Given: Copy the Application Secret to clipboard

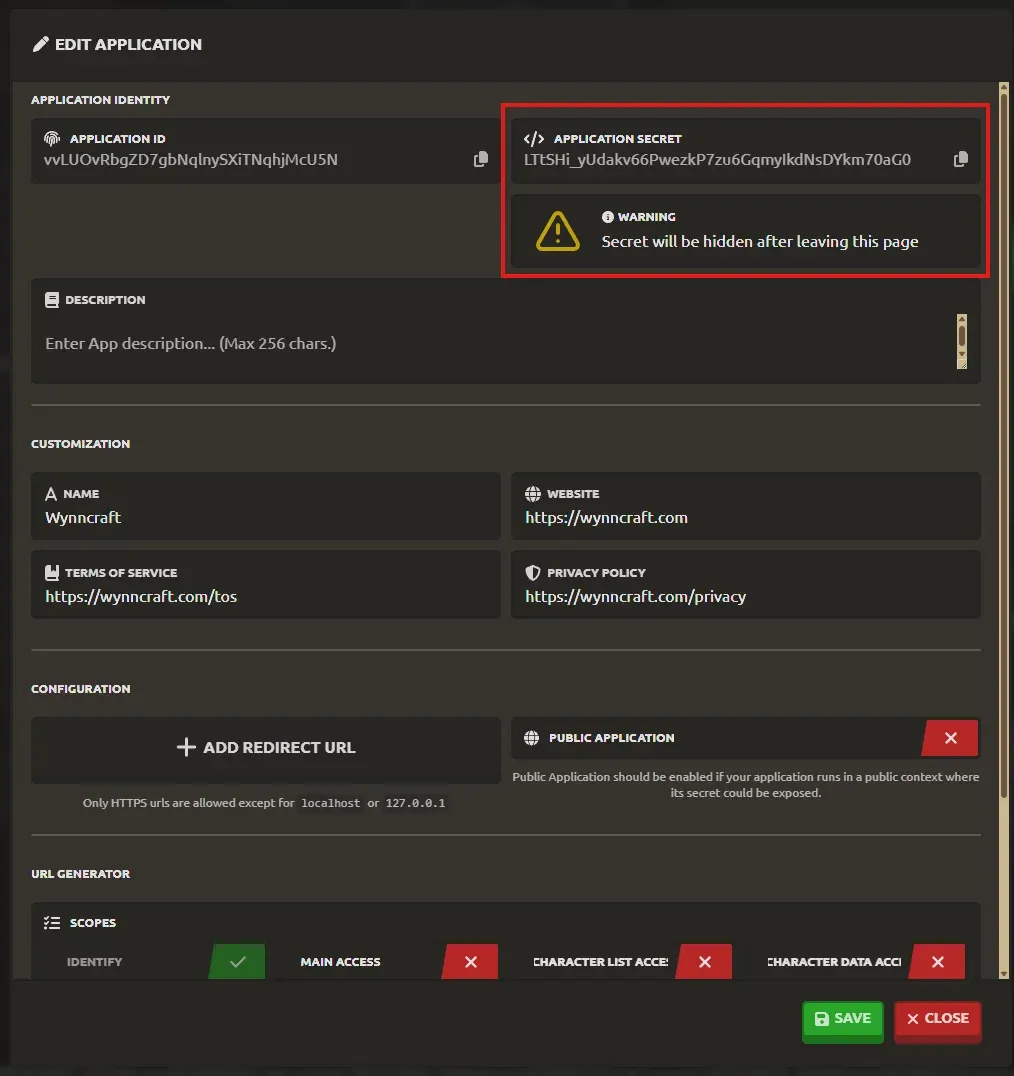Looking at the screenshot, I should point(960,159).
